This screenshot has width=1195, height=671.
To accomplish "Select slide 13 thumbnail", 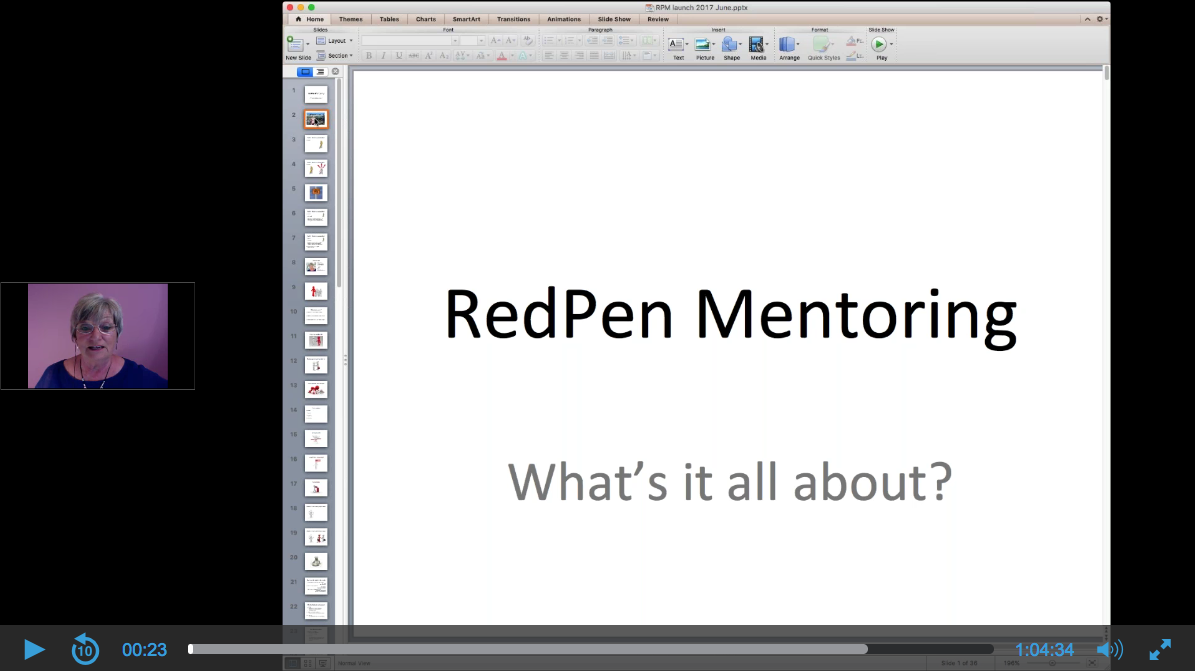I will click(316, 390).
